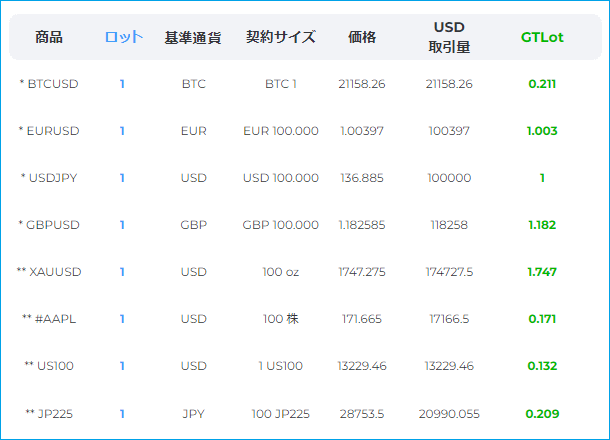The width and height of the screenshot is (610, 440).
Task: Click the GTLot value 0.211
Action: click(542, 84)
